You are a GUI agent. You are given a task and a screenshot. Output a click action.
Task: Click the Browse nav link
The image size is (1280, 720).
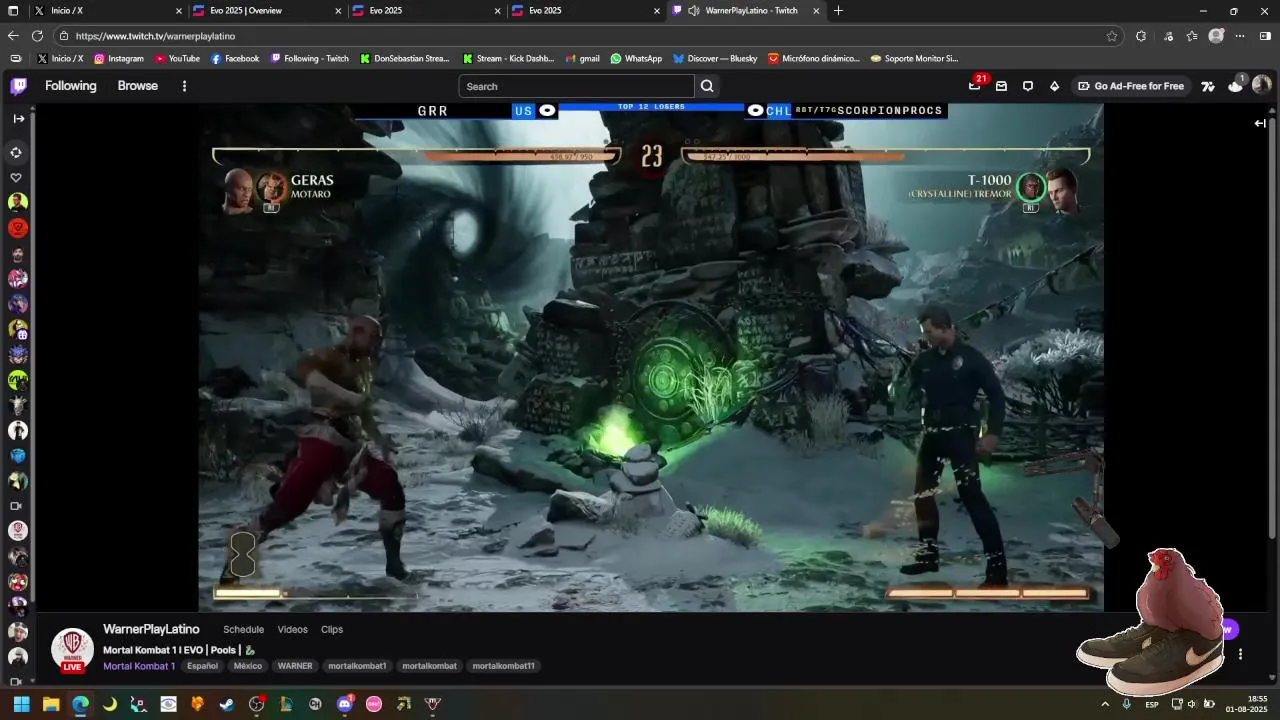[x=138, y=86]
